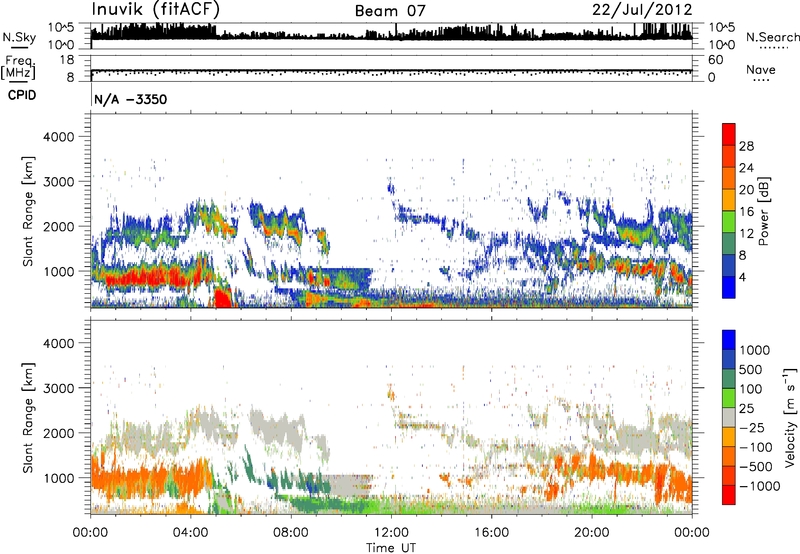The height and width of the screenshot is (554, 800).
Task: Select the "Freq. [MHz]" axis label
Action: tap(19, 67)
